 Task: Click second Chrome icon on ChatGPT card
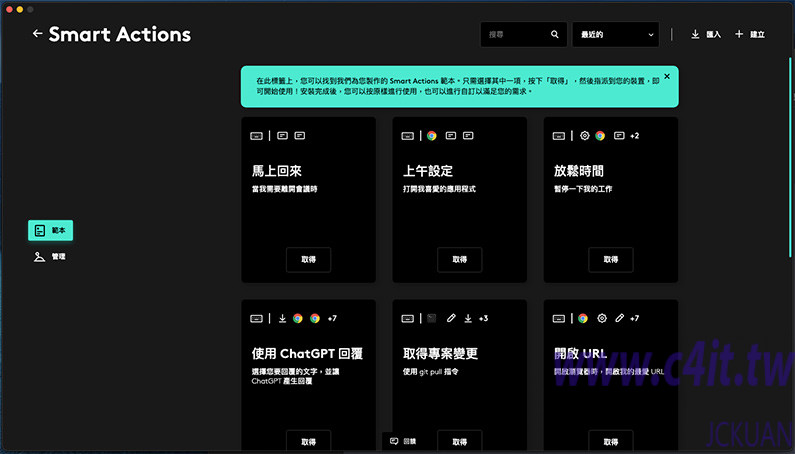pos(315,318)
